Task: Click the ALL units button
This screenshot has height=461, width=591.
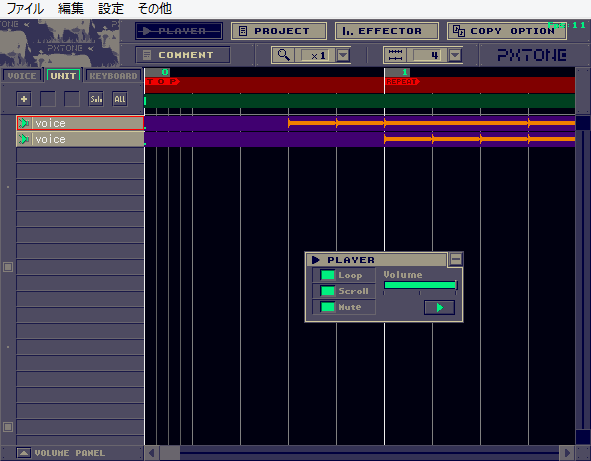Action: pyautogui.click(x=120, y=99)
